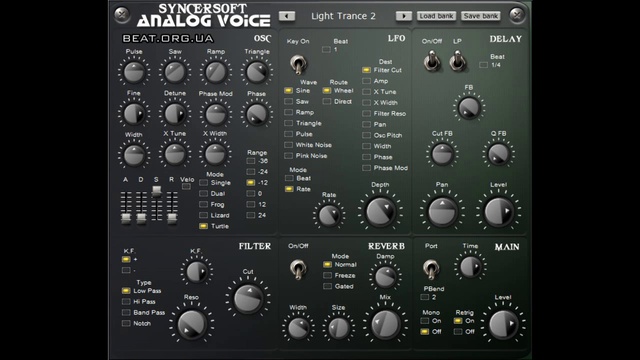
Task: Toggle the LFO Key On switch
Action: (298, 64)
